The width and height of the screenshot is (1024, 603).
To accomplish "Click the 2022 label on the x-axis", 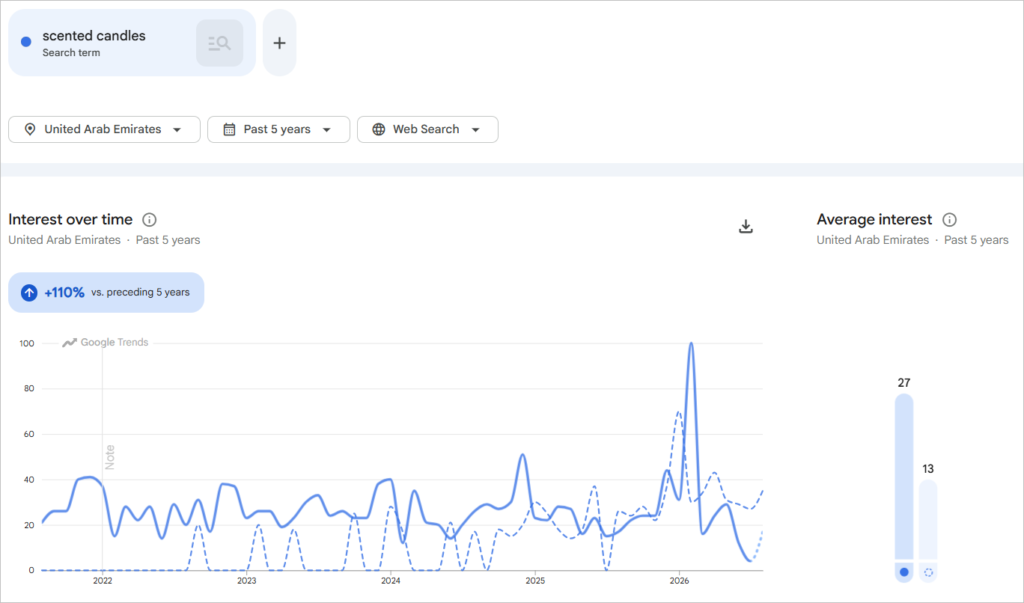I will (x=103, y=581).
